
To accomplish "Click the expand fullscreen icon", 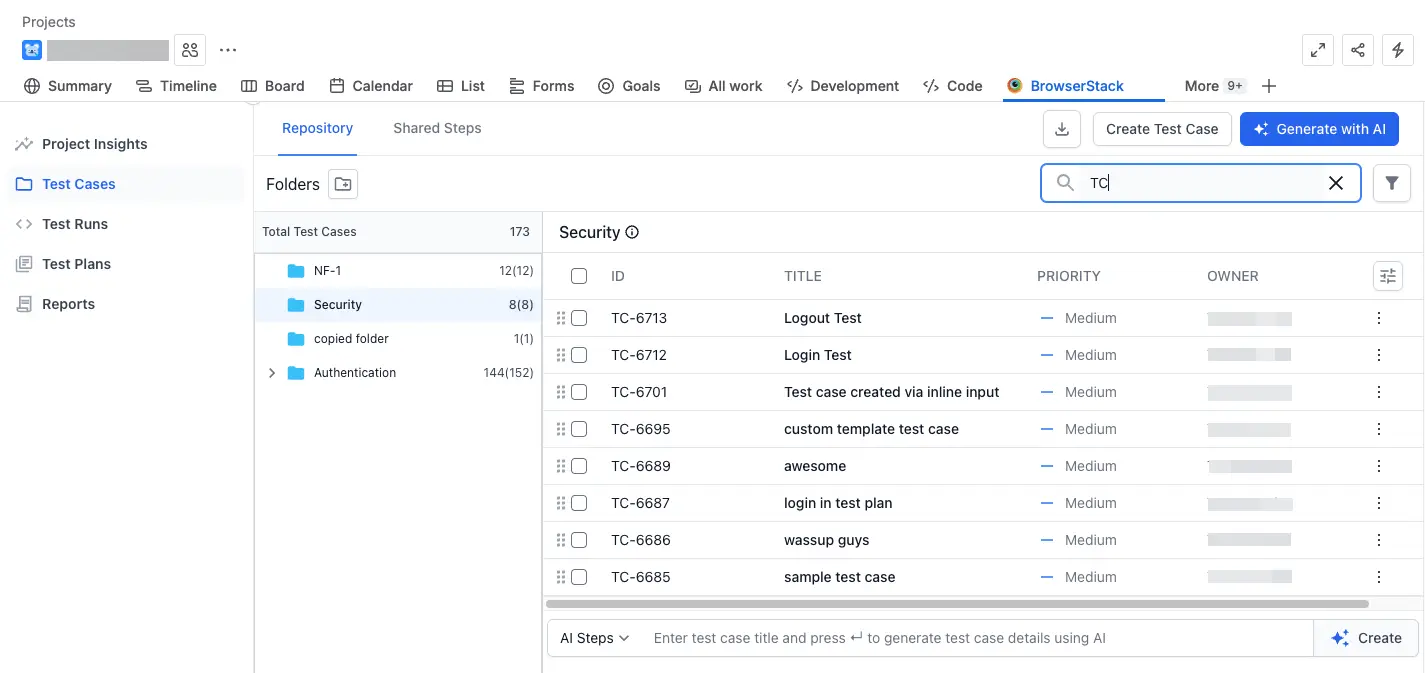I will [x=1318, y=50].
